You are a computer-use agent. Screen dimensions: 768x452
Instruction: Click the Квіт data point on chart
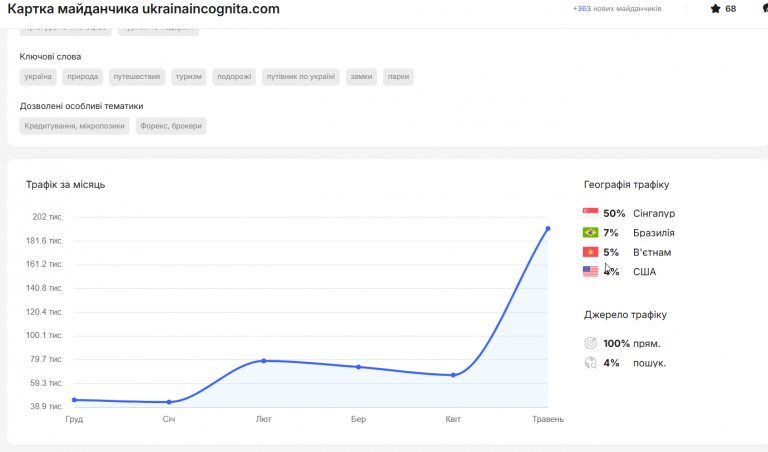point(453,375)
